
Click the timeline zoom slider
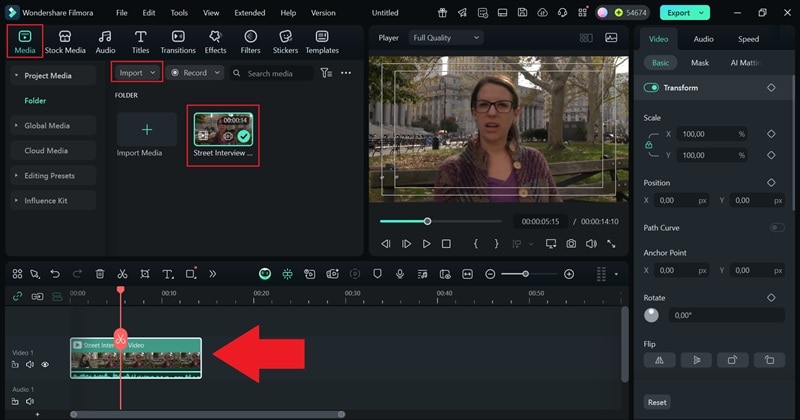tap(527, 274)
